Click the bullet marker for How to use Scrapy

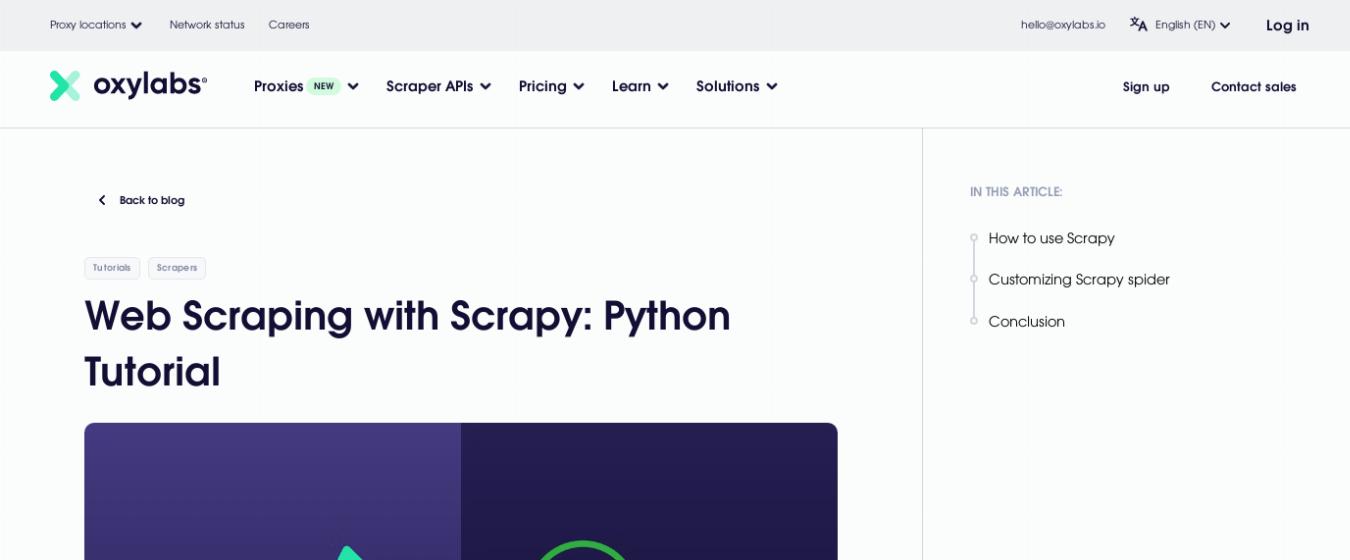tap(974, 238)
